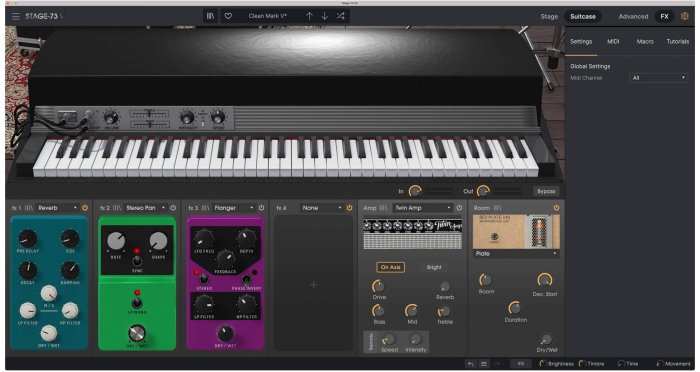Open fx 3 preset library icon
The width and height of the screenshot is (700, 372).
pos(205,208)
